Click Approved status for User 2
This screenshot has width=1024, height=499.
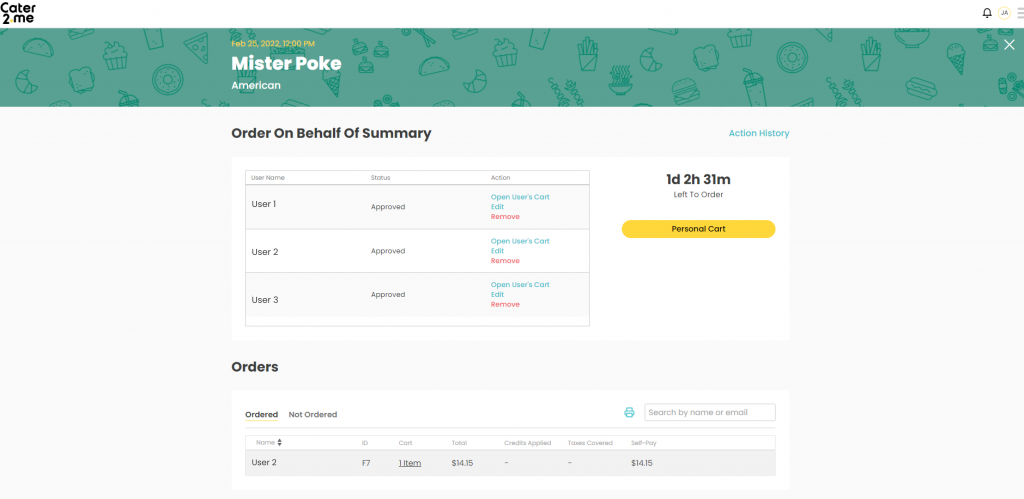click(388, 251)
